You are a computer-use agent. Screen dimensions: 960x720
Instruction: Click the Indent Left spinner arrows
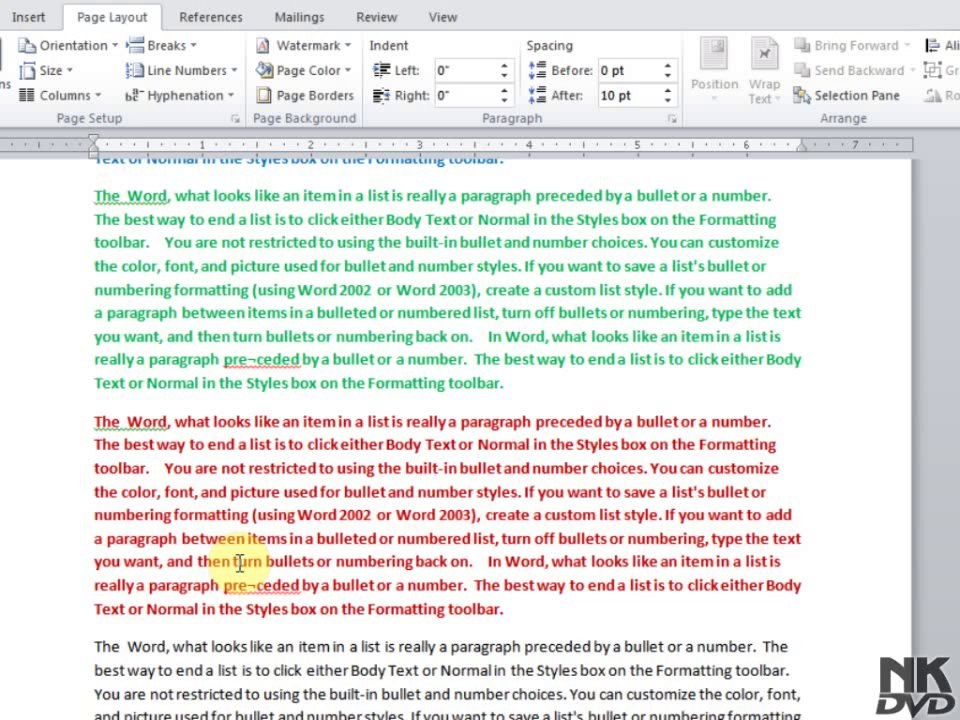pyautogui.click(x=504, y=70)
